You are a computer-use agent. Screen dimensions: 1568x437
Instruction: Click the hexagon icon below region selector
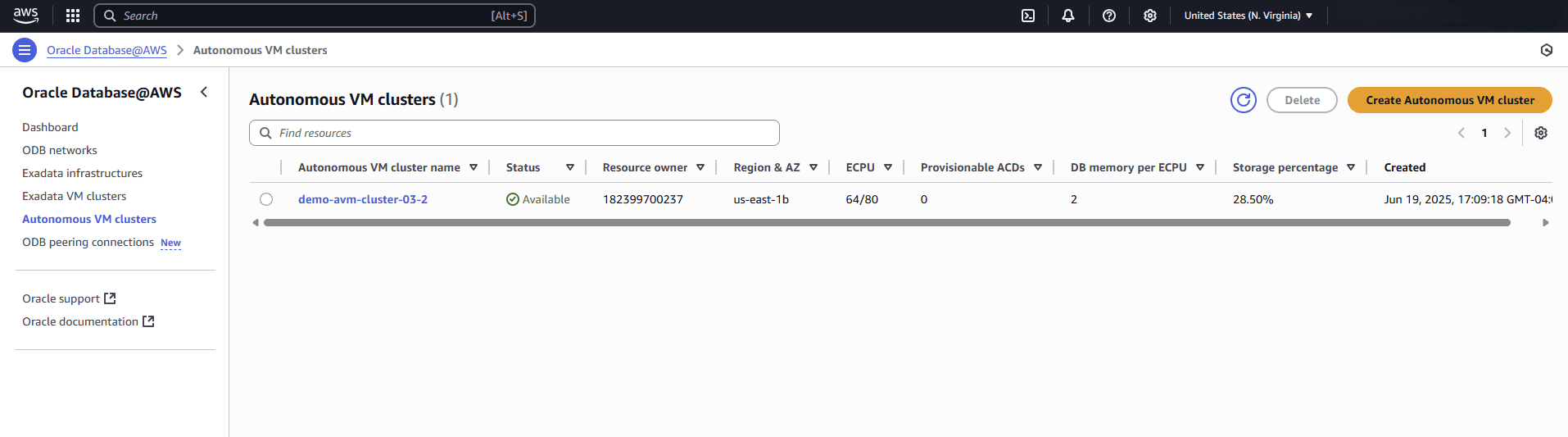(x=1547, y=50)
